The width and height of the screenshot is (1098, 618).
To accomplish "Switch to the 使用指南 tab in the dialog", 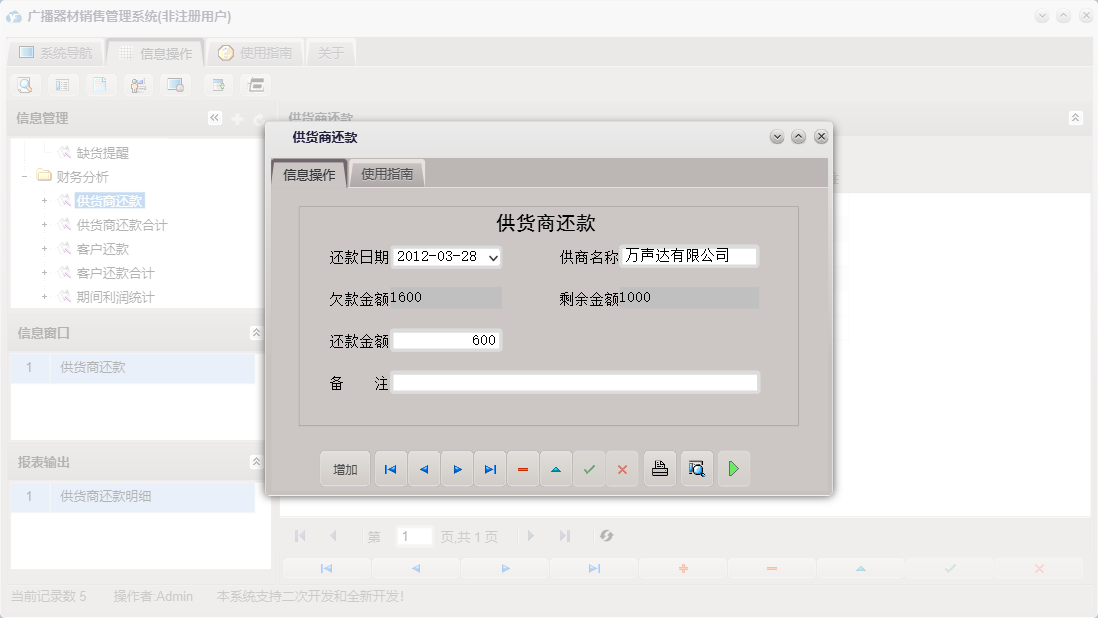I will pyautogui.click(x=386, y=172).
